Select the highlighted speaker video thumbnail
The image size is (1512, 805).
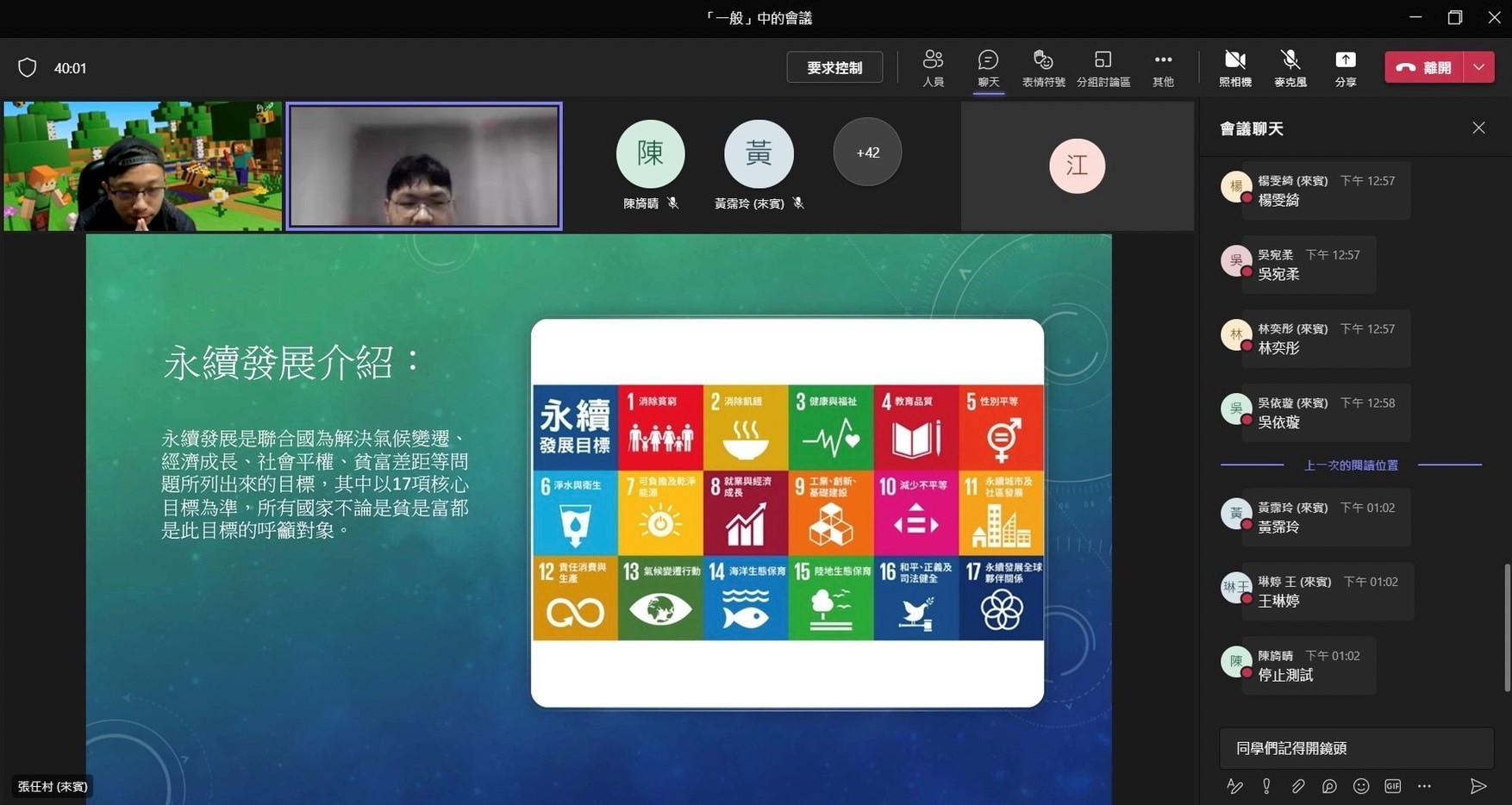(x=424, y=166)
